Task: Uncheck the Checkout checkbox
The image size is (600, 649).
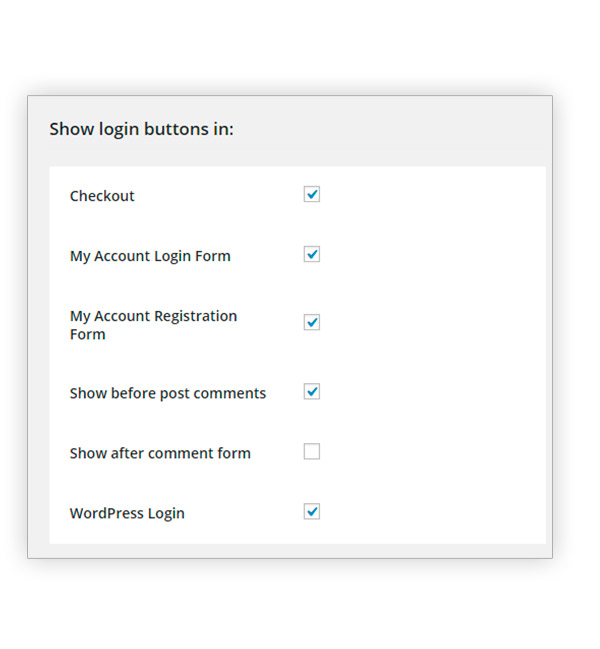Action: 312,194
